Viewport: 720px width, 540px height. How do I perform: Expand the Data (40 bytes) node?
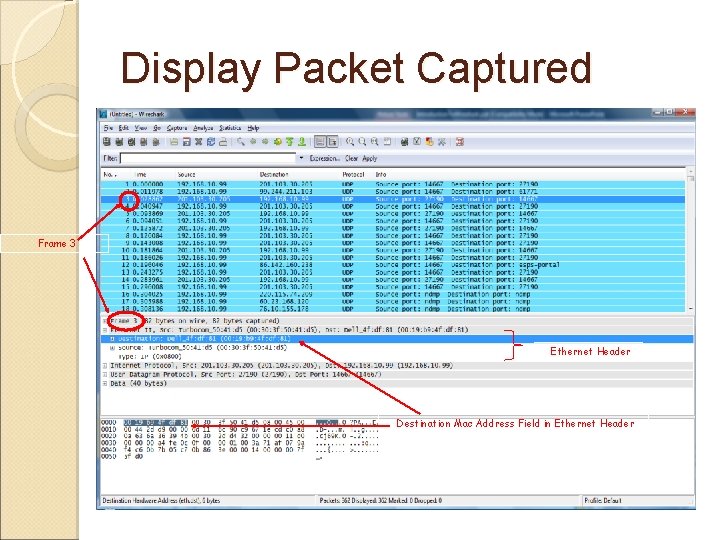105,384
